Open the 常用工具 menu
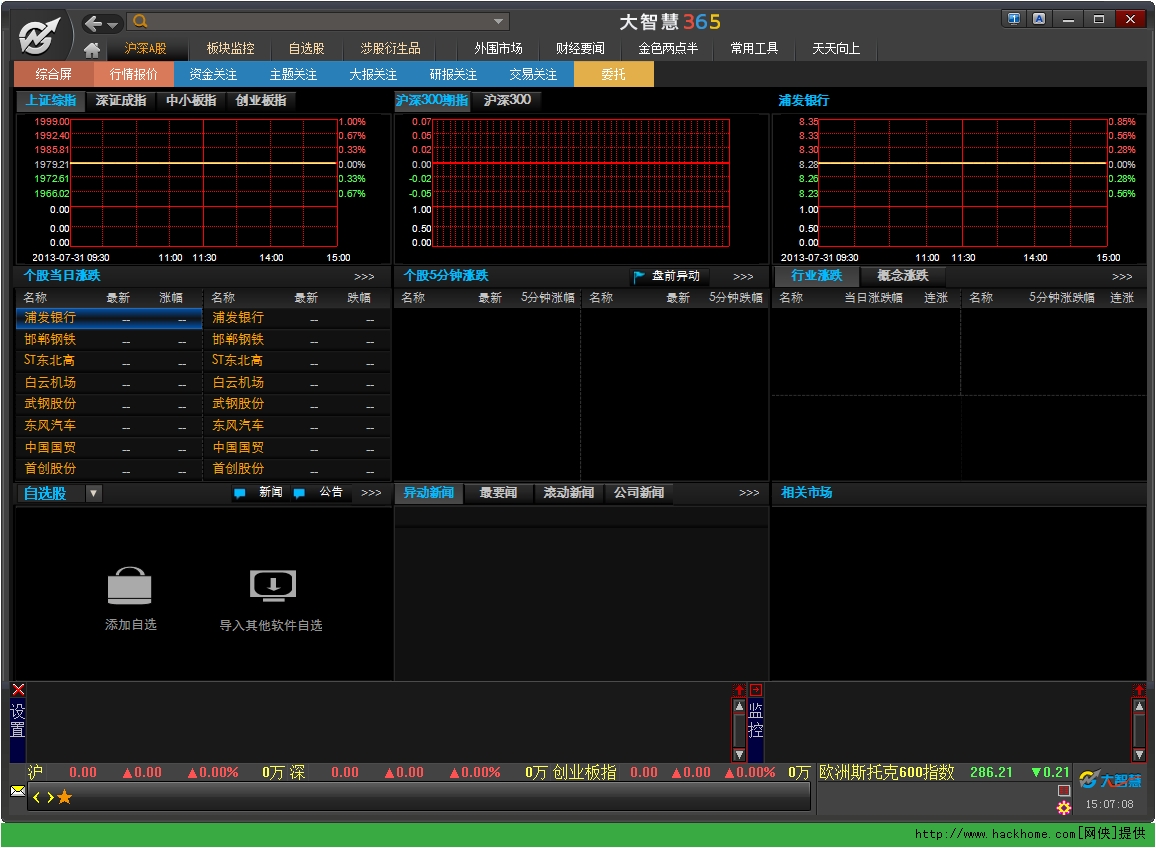This screenshot has width=1156, height=848. click(753, 49)
